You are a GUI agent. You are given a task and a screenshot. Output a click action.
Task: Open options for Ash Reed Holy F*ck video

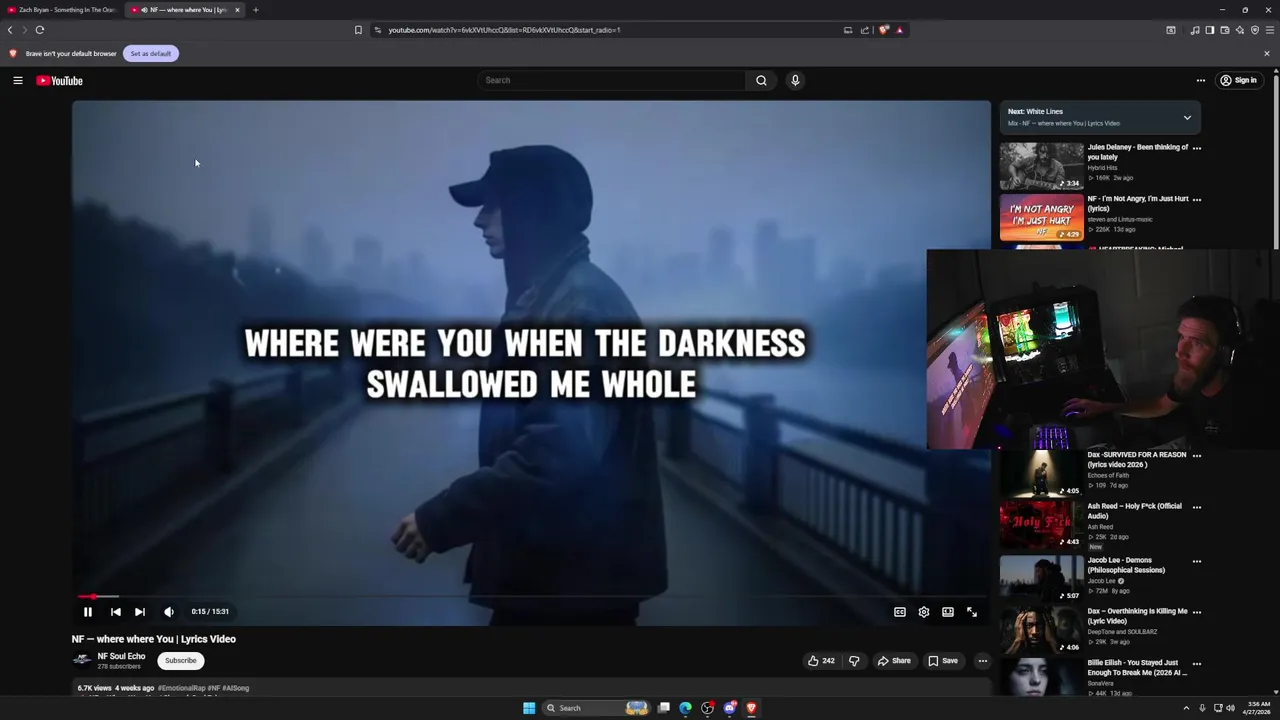[x=1197, y=507]
